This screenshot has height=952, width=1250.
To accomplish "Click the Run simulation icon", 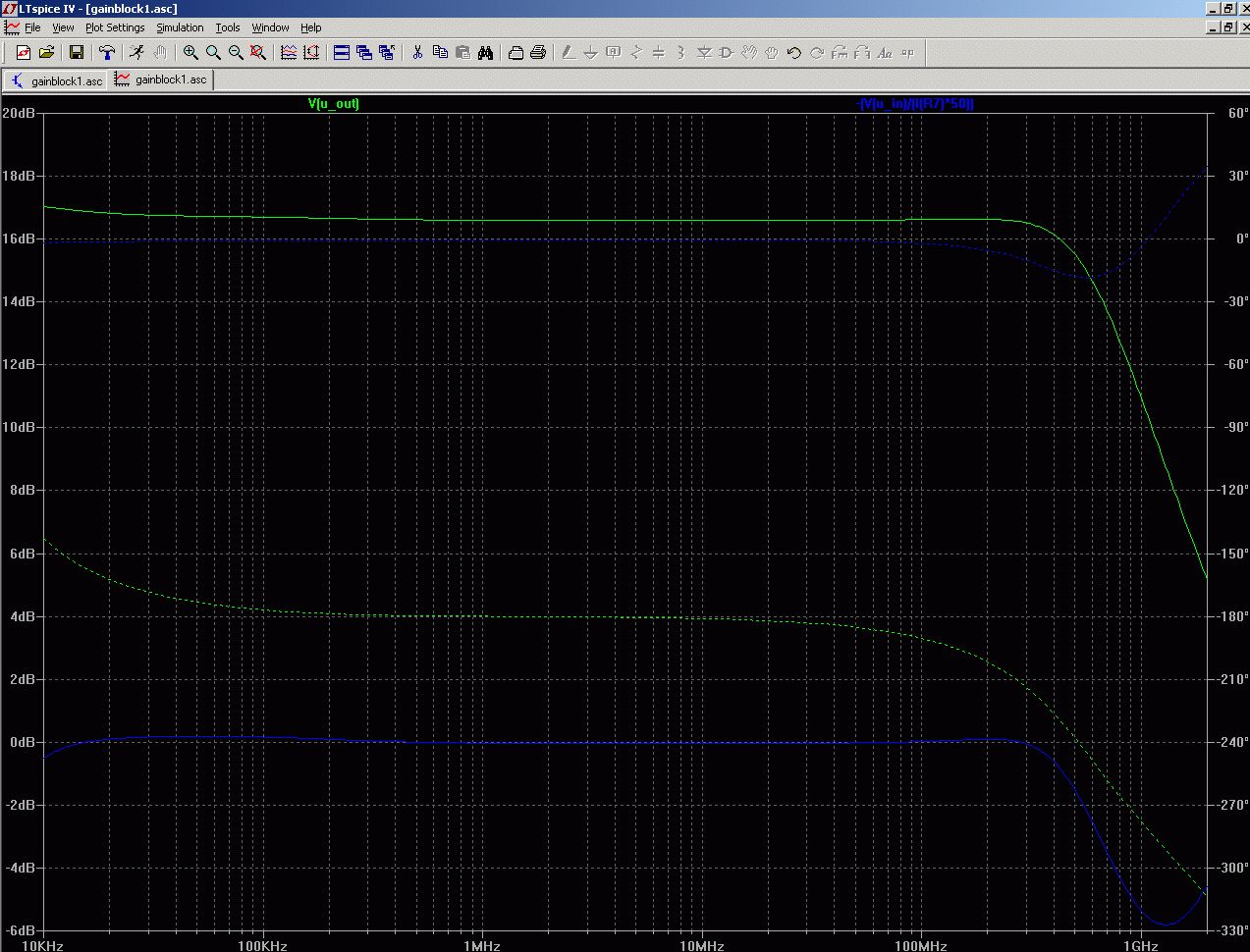I will (136, 52).
